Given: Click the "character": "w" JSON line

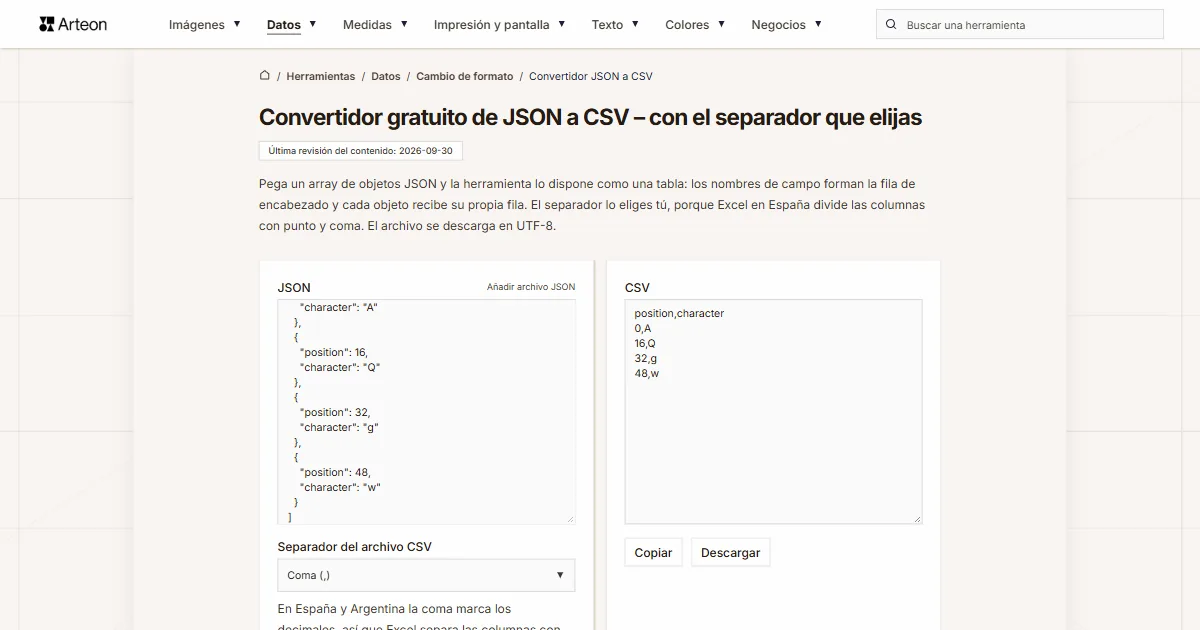Looking at the screenshot, I should click(340, 487).
